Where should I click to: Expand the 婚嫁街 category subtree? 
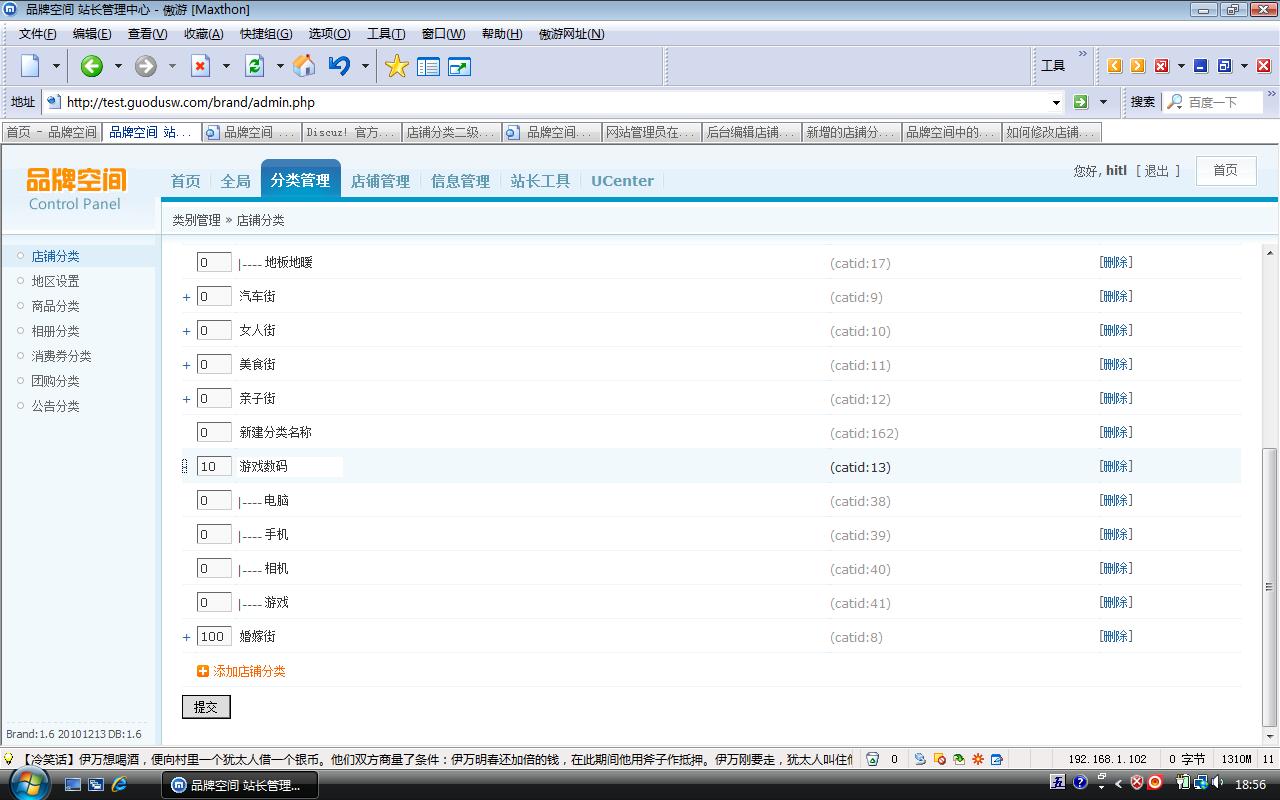tap(186, 638)
